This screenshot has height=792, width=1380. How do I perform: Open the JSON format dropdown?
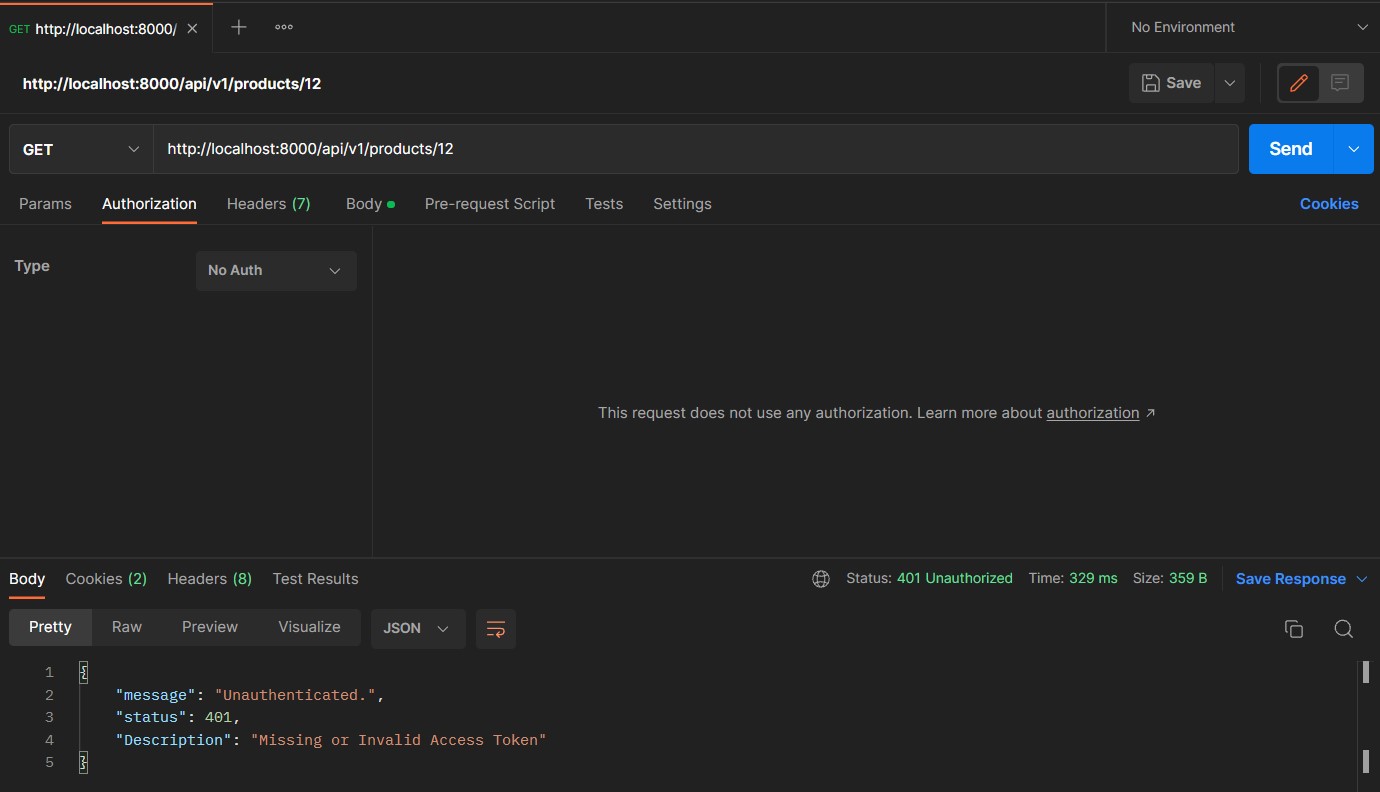417,628
